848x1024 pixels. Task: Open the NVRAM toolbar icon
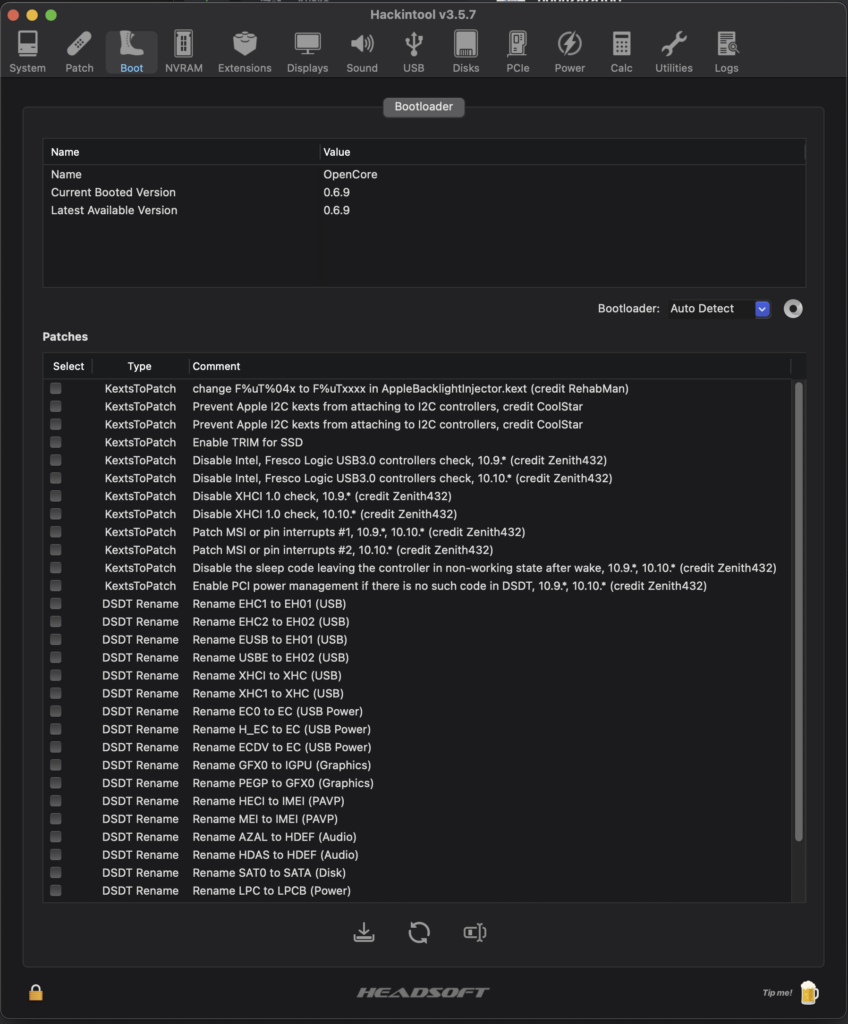(x=184, y=52)
